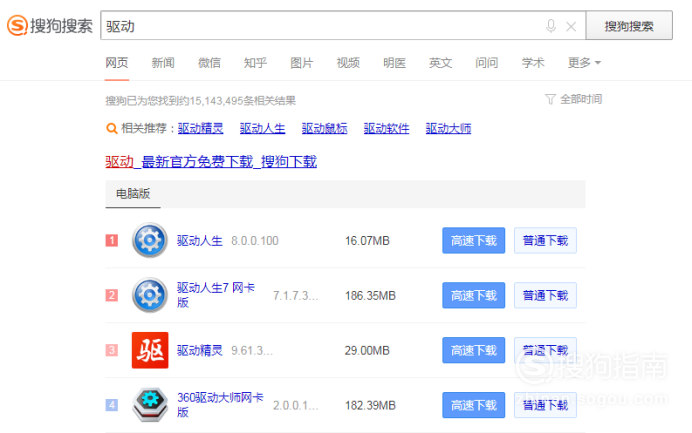Screen dimensions: 692x433
Task: Open the 驱动人生 software name link in row 1
Action: point(199,241)
